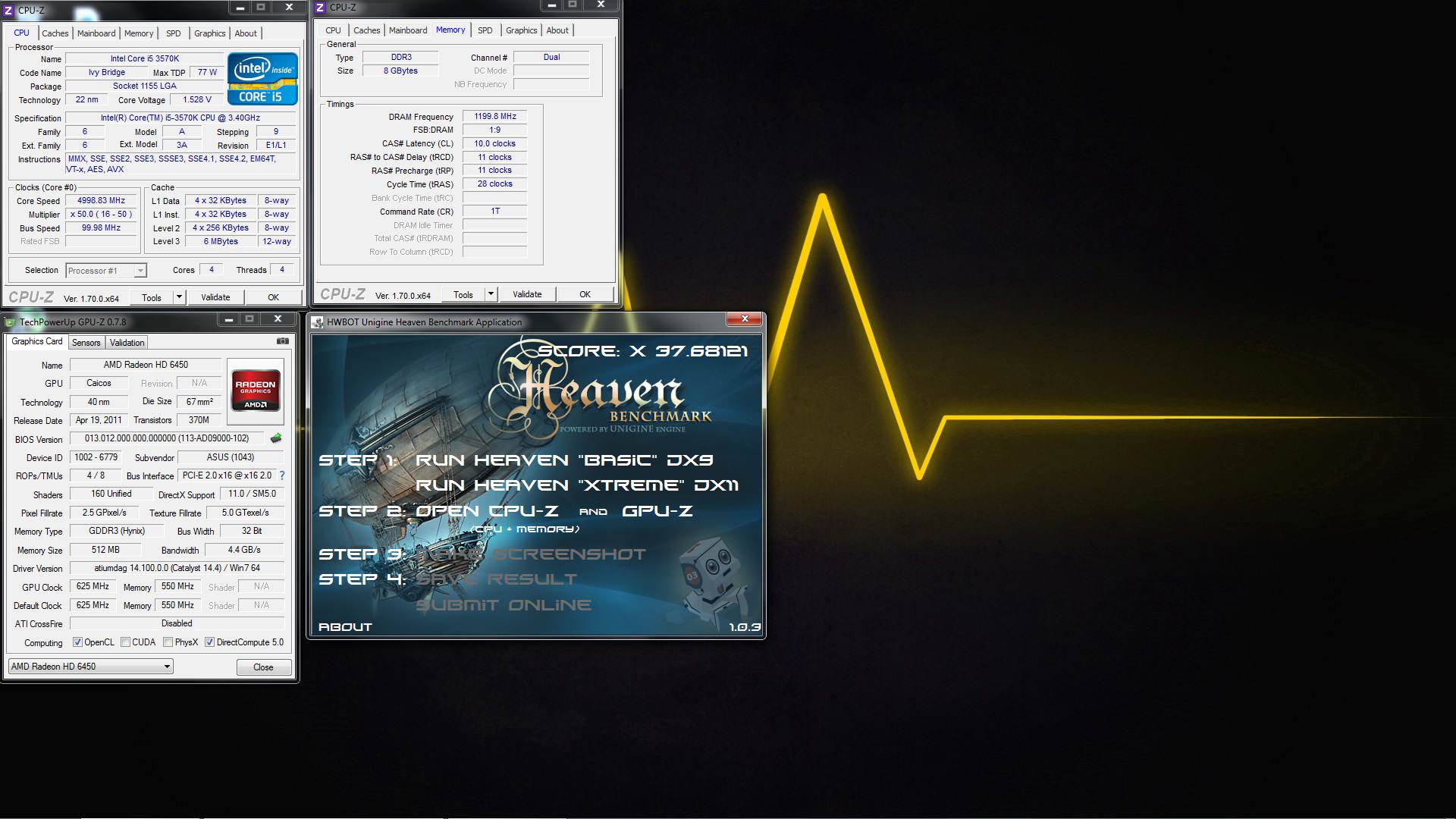Click OK button in CPU-Z Memory window
1456x819 pixels.
pos(585,294)
